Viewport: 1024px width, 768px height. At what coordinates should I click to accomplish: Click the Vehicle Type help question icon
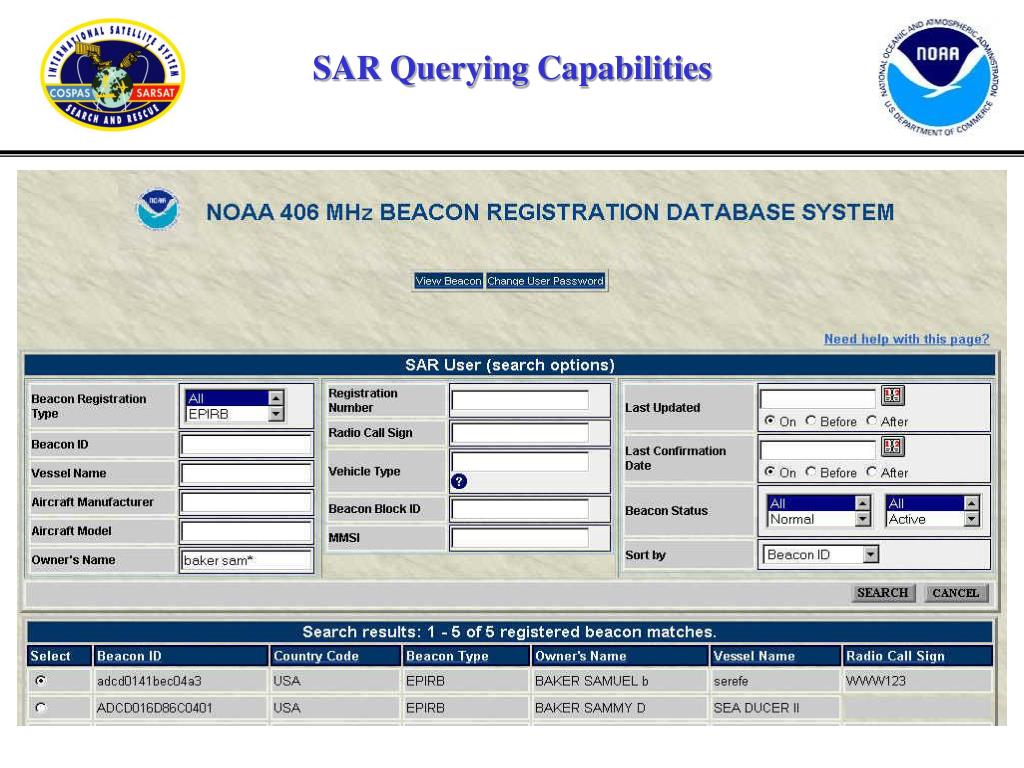[x=459, y=481]
